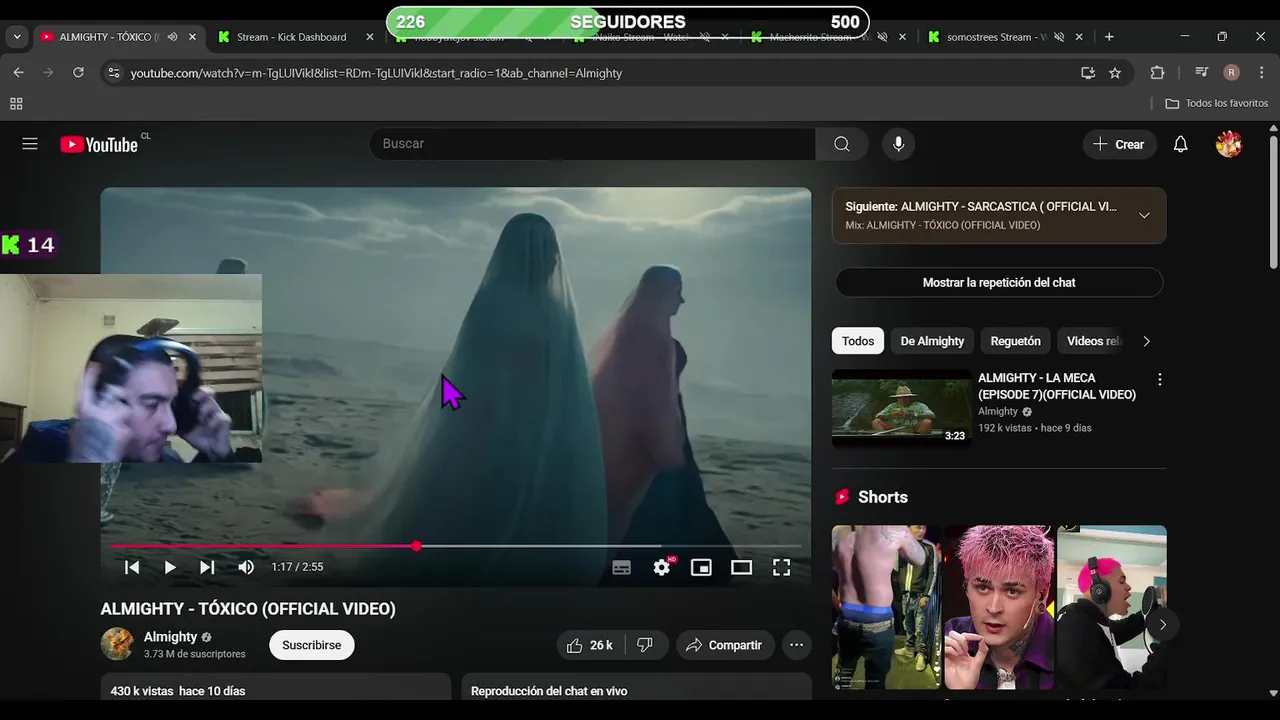Open more actions three-dot menu
Viewport: 1280px width, 720px height.
click(x=796, y=645)
